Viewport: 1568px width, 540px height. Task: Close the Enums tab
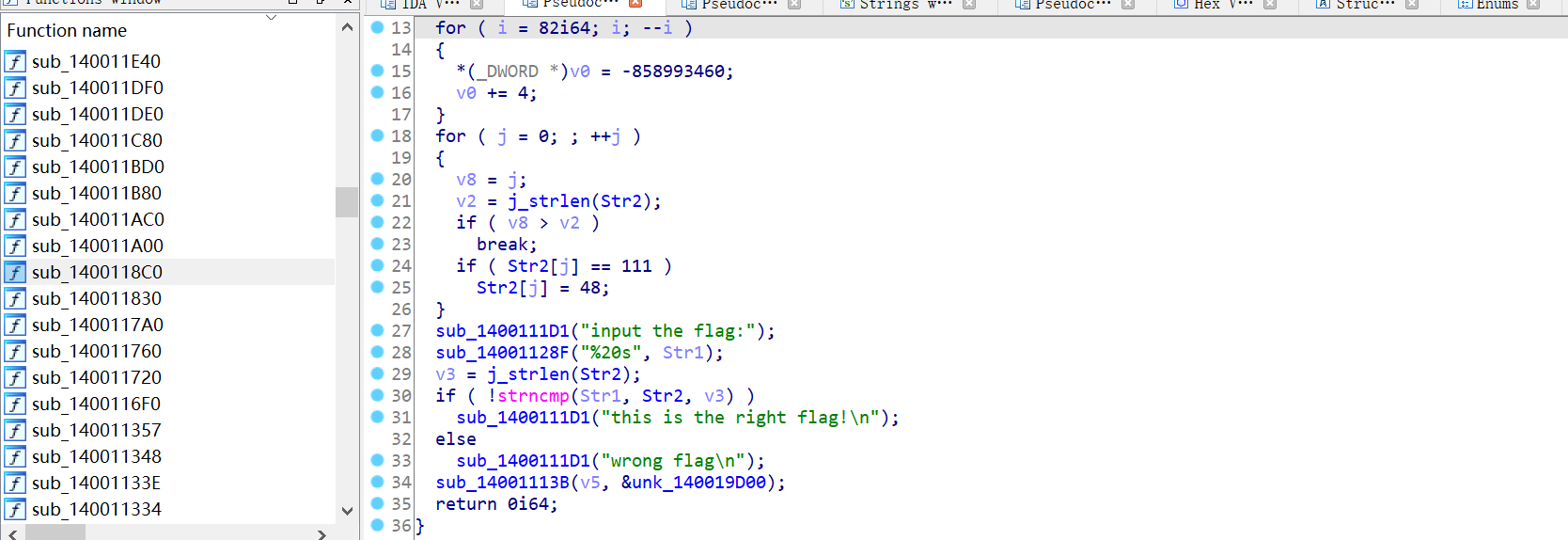tap(1533, 4)
